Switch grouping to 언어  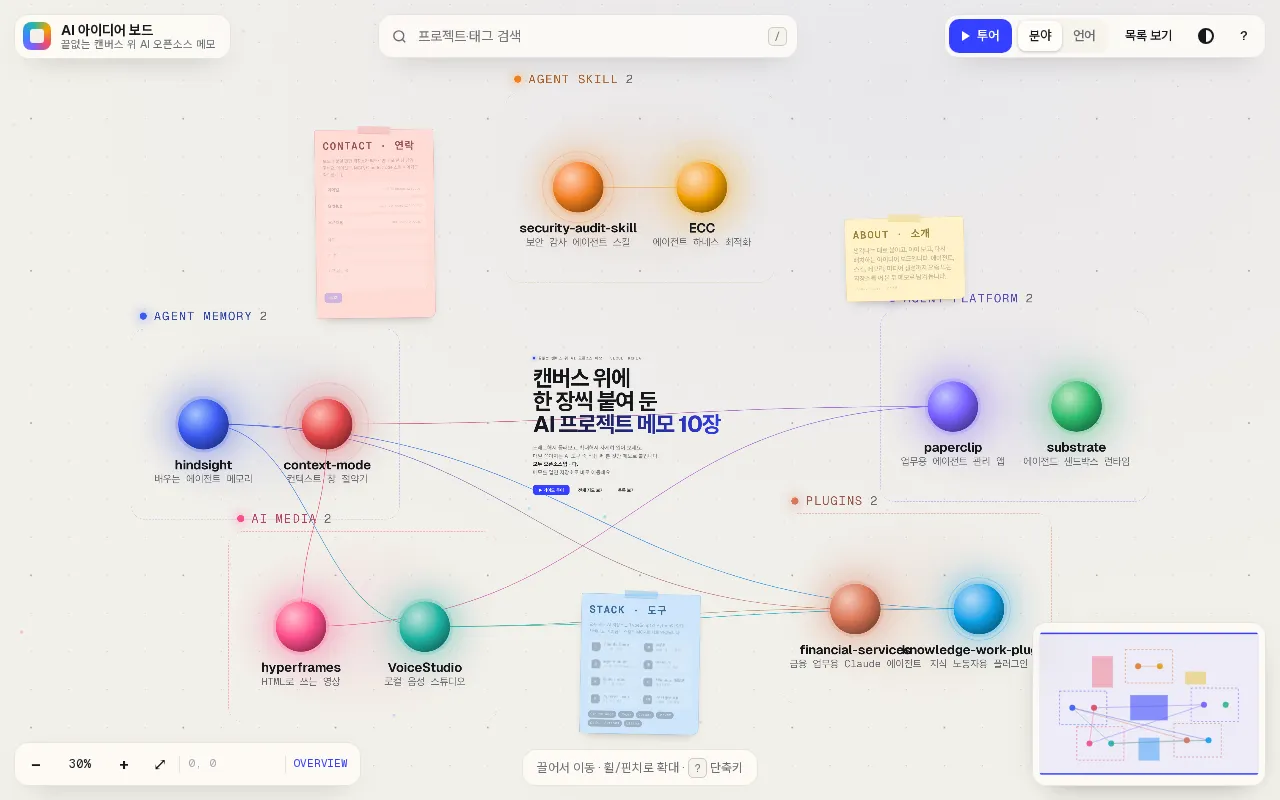click(x=1084, y=36)
